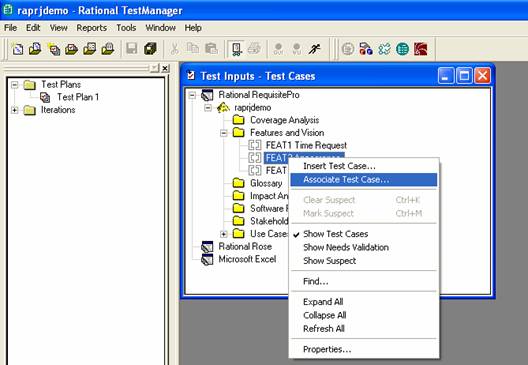Click the red Rational Rose toolbar icon
Image resolution: width=528 pixels, height=365 pixels.
[x=421, y=49]
